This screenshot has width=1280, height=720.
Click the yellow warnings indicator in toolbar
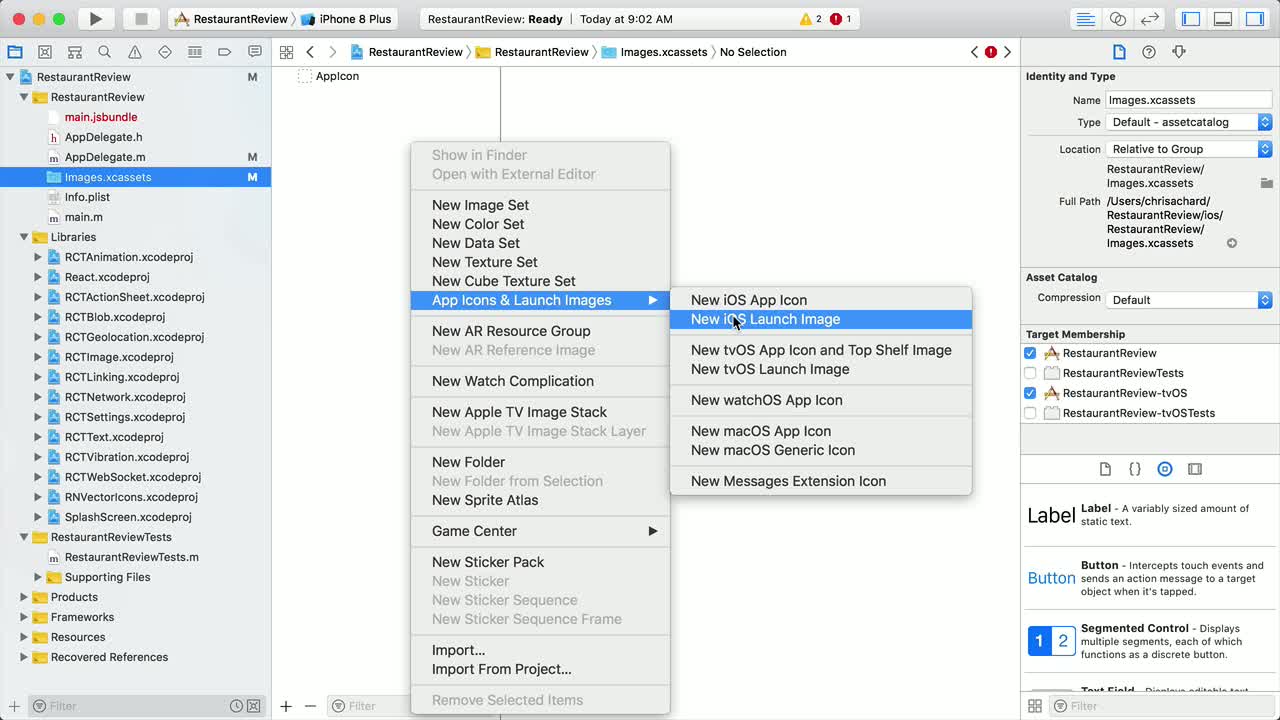point(810,19)
